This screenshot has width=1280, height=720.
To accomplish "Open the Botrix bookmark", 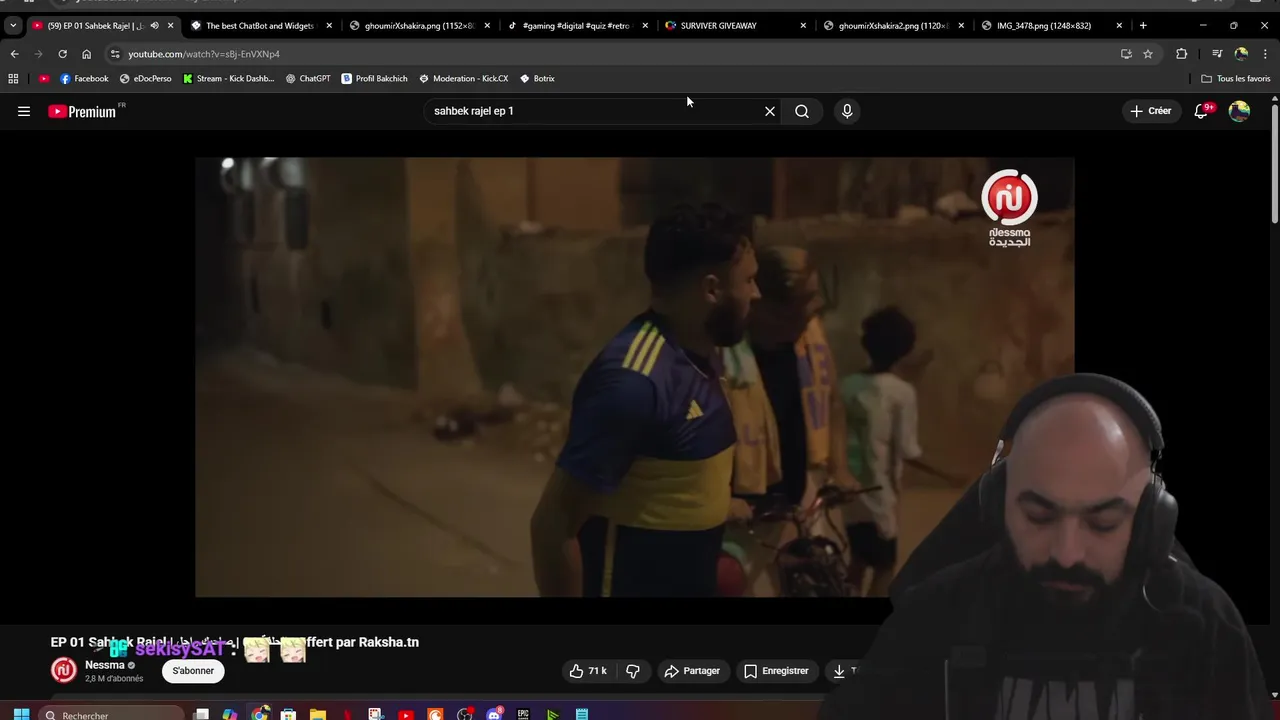I will (x=538, y=78).
